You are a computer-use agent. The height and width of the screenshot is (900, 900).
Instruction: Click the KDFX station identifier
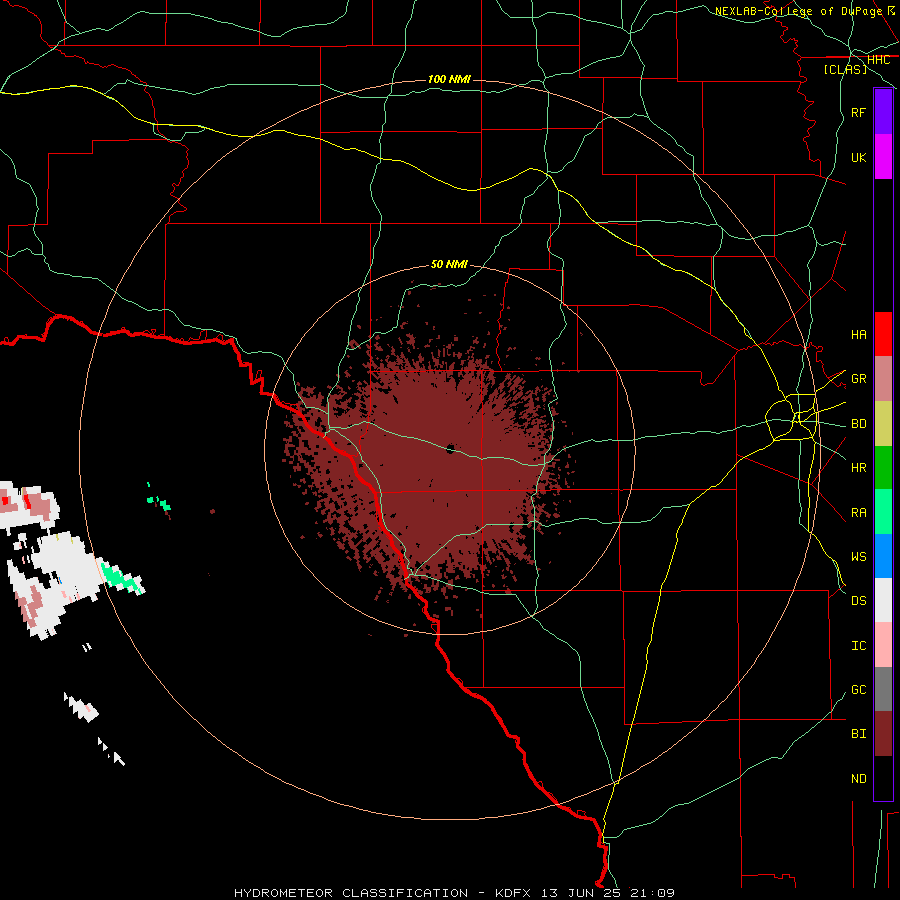click(x=513, y=893)
